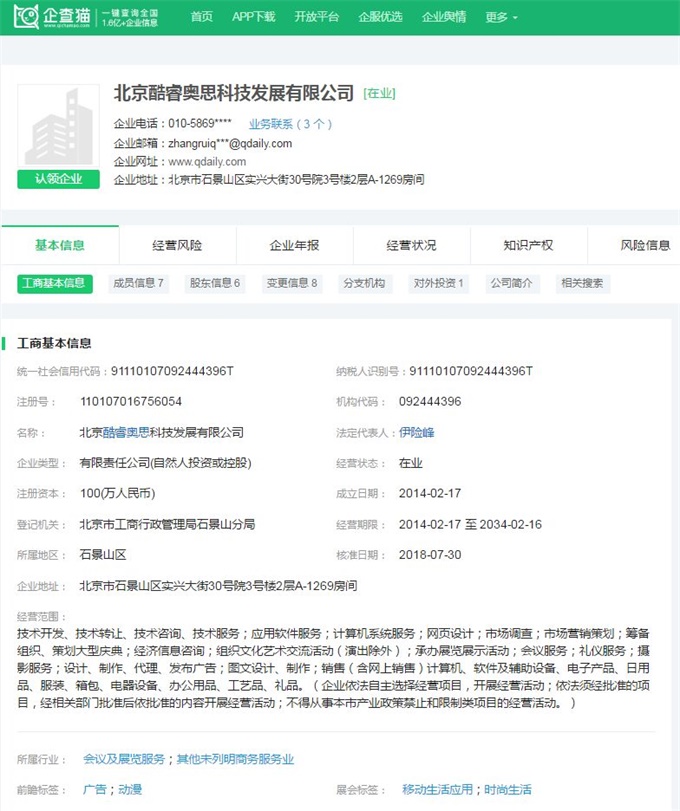Switch to the 企业年报 tab
The height and width of the screenshot is (811, 680).
point(294,245)
